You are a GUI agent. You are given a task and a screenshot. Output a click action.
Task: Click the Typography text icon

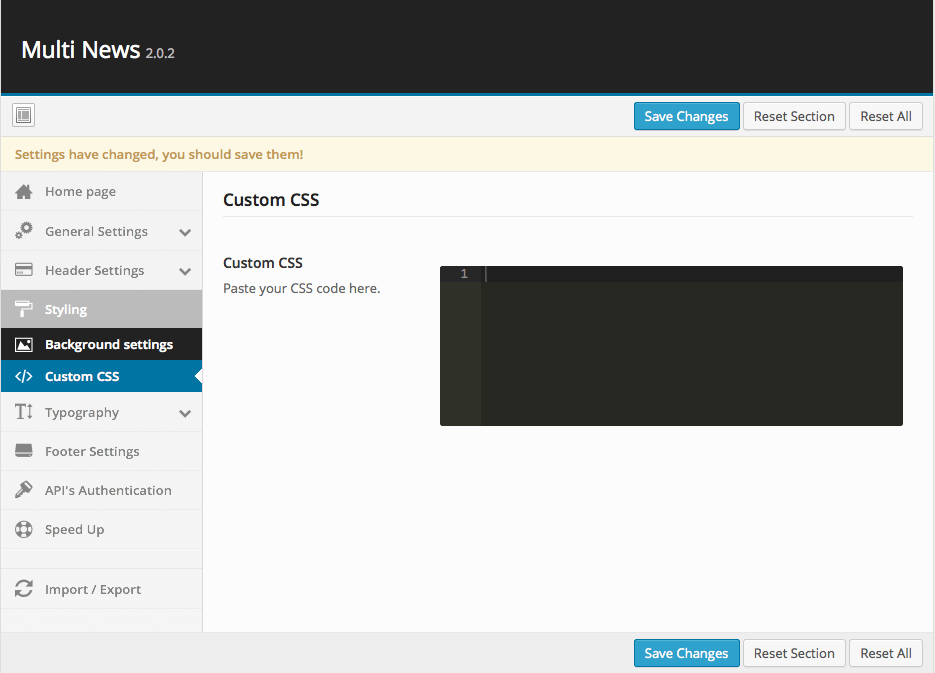24,412
